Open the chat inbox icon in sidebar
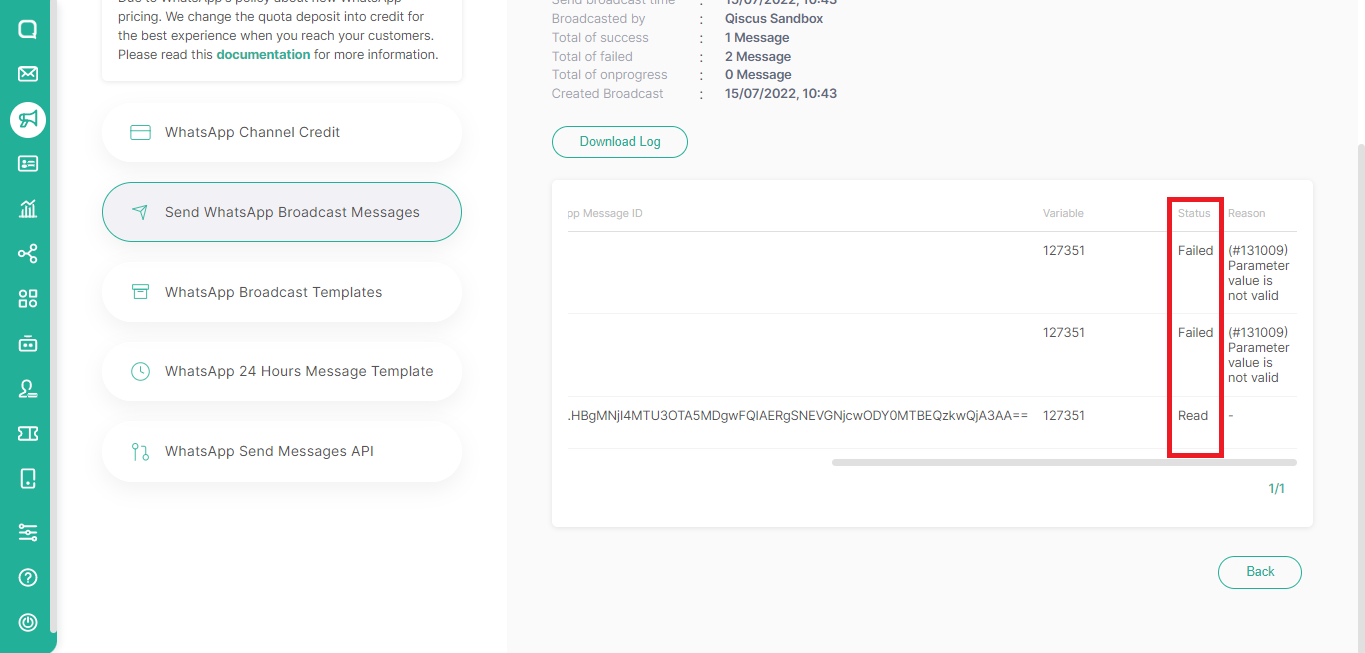 27,28
